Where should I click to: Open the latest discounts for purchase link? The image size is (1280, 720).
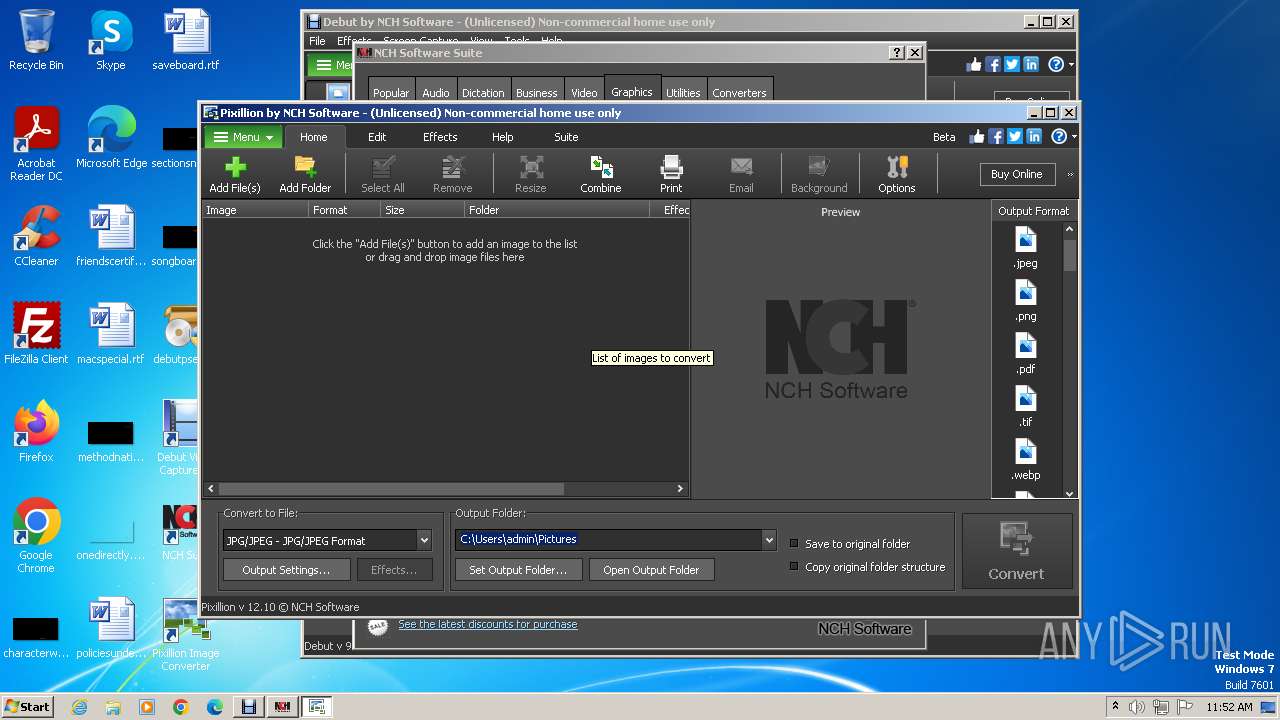click(x=487, y=624)
